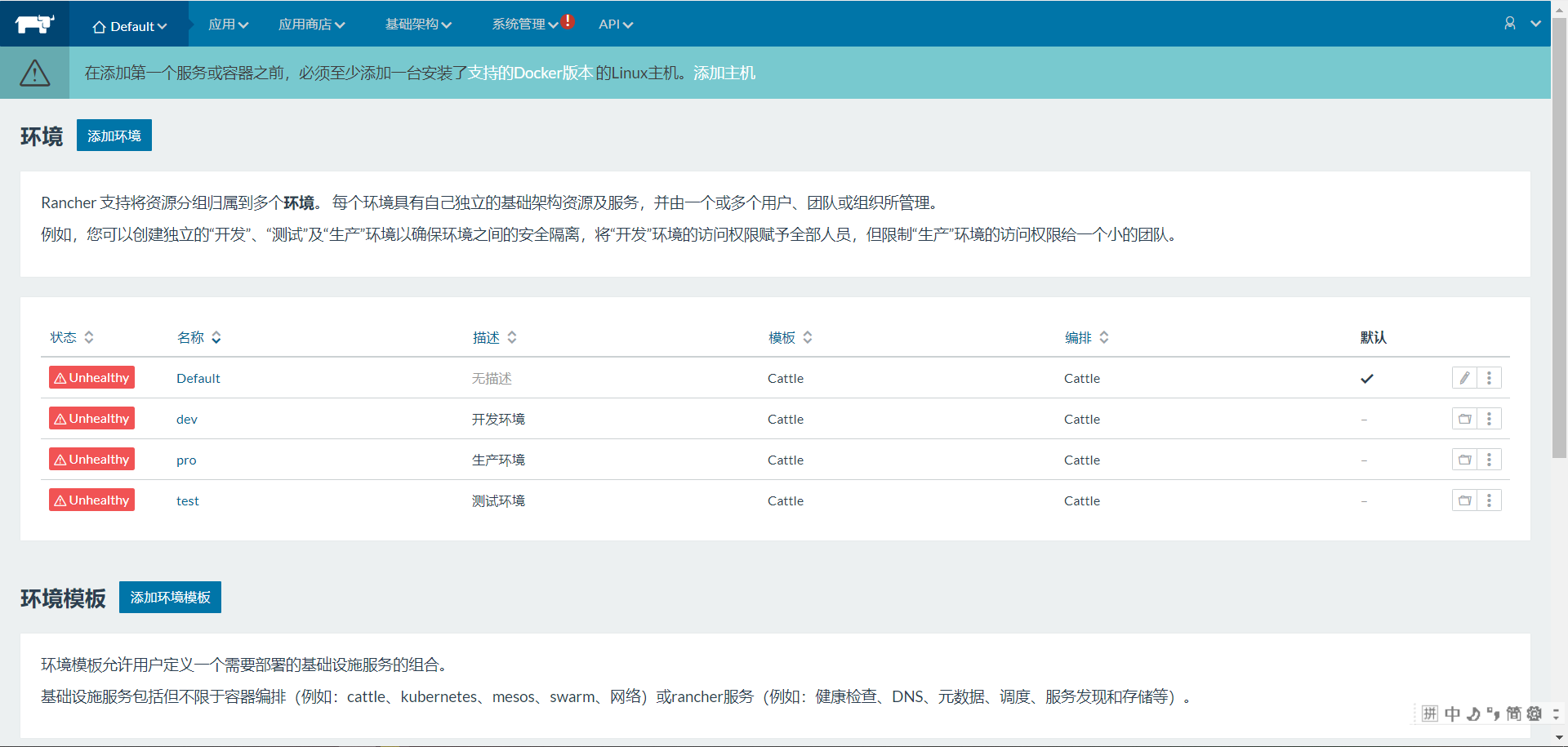Screen dimensions: 1568x747
Task: Toggle the IME punctuation icon
Action: (1493, 714)
